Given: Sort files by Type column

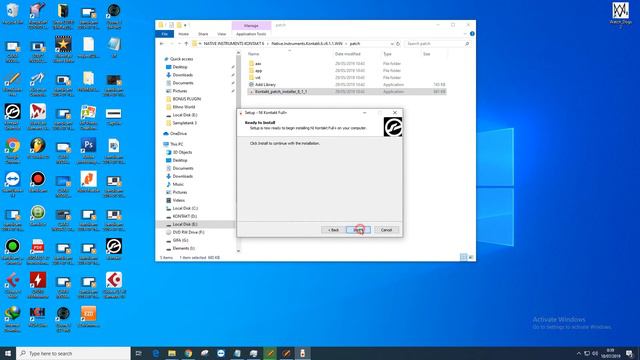Looking at the screenshot, I should coord(387,54).
